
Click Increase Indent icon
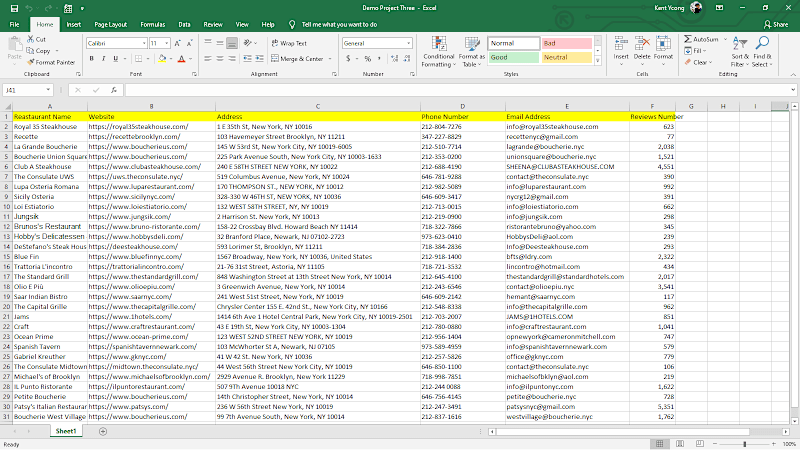(x=260, y=59)
